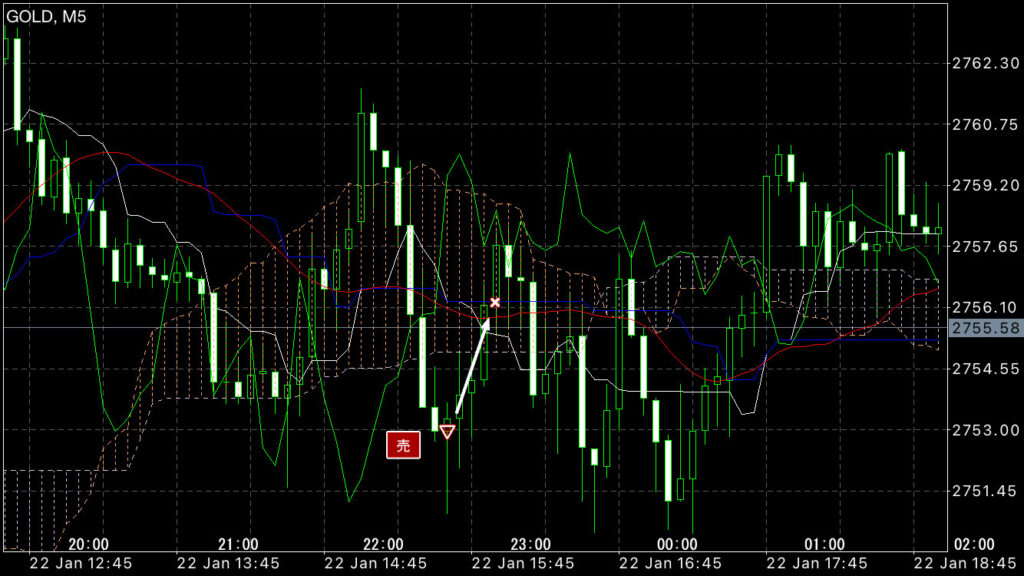Select the GOLD, M5 chart title

coord(46,16)
